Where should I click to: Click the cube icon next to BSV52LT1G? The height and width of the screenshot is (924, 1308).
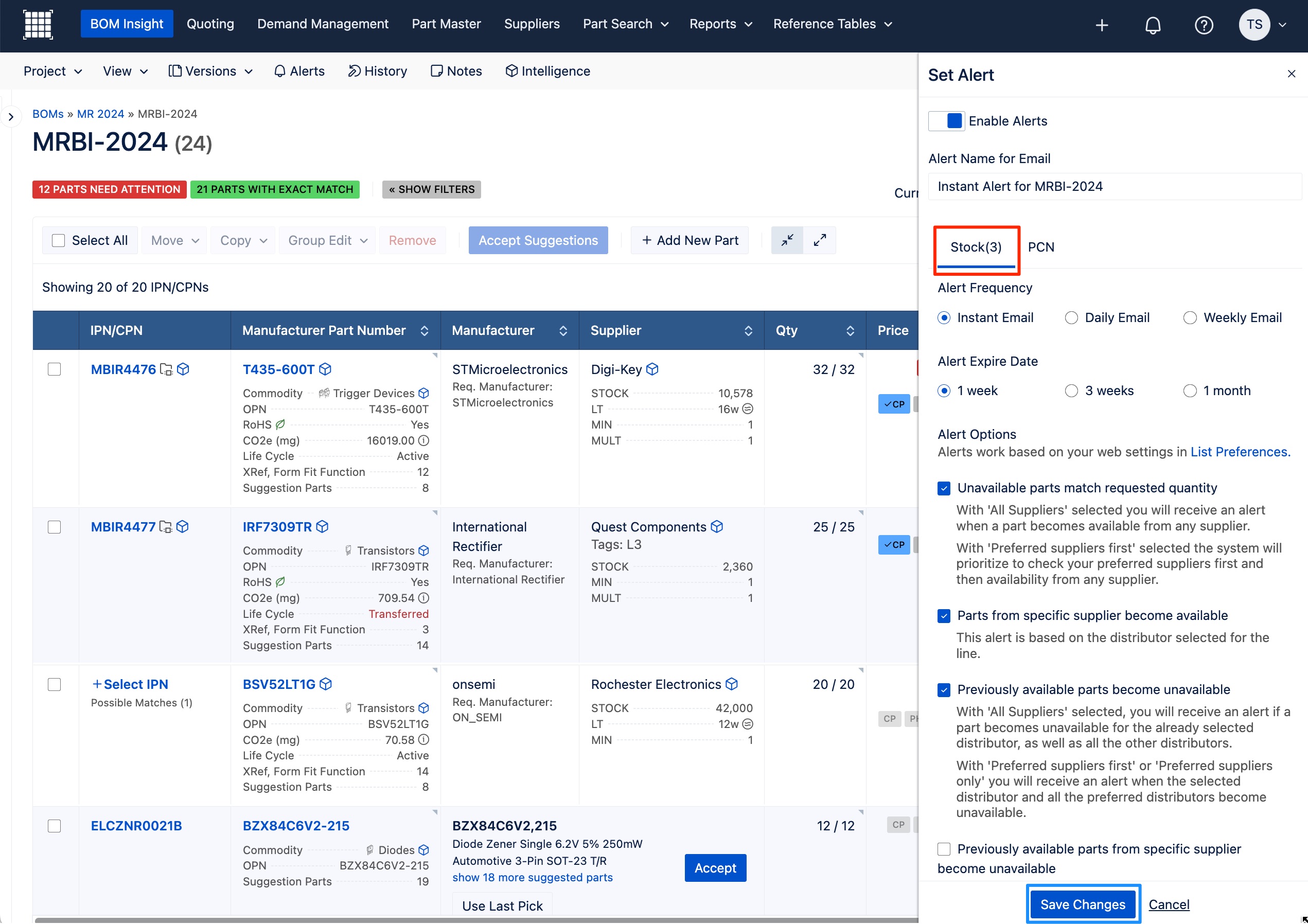pyautogui.click(x=325, y=684)
